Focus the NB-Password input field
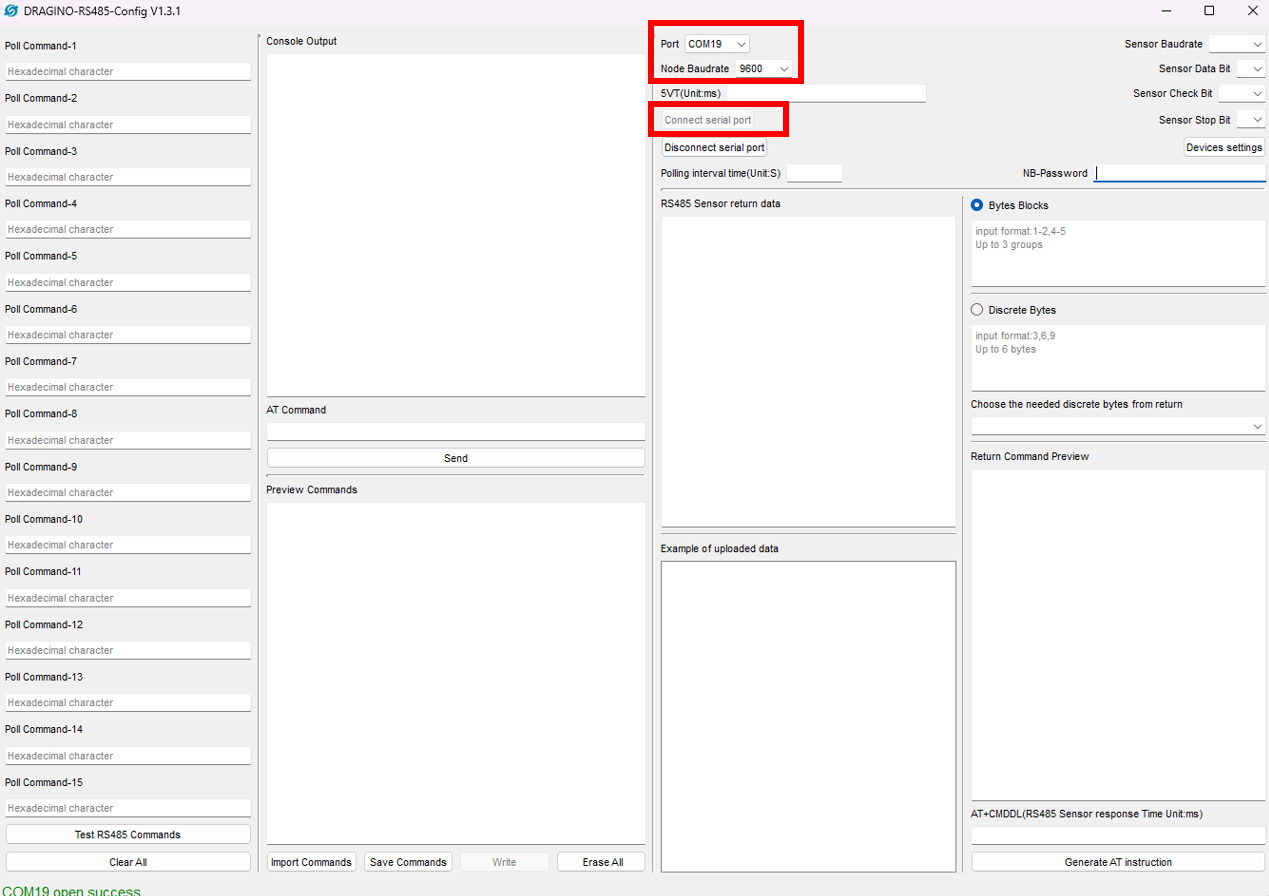Viewport: 1269px width, 896px height. [1180, 172]
